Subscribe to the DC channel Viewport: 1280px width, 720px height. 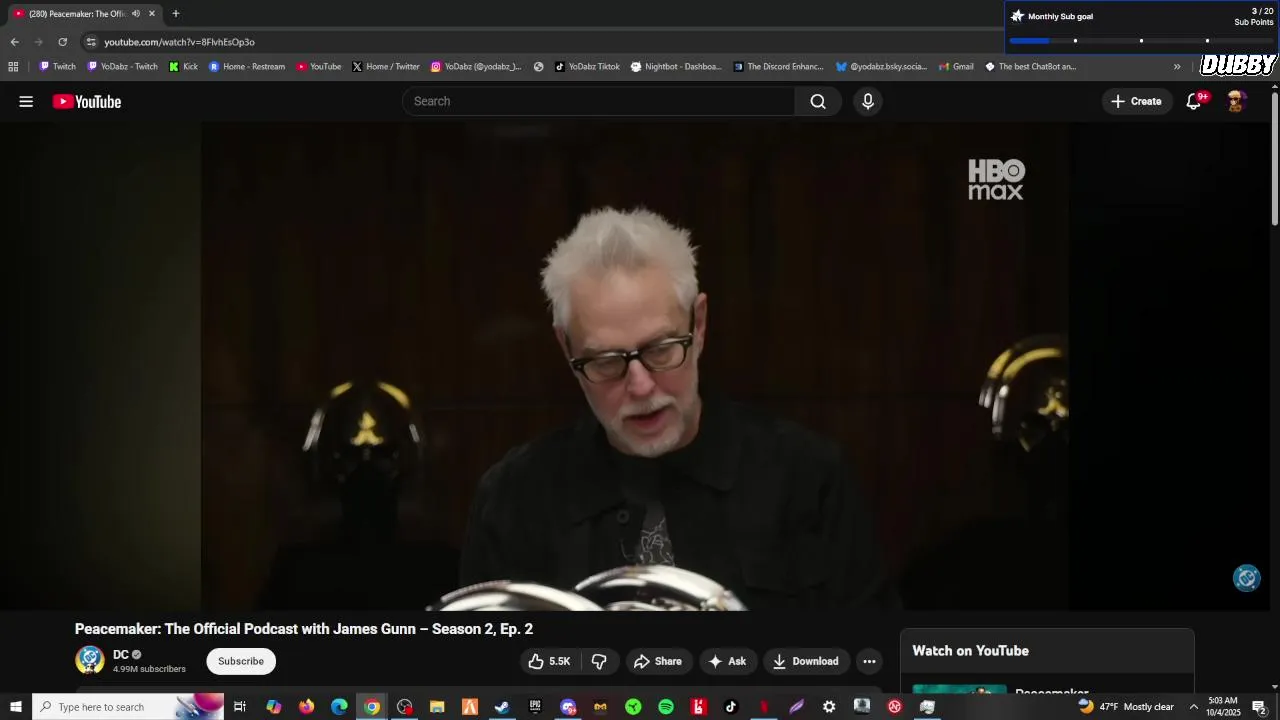[241, 661]
